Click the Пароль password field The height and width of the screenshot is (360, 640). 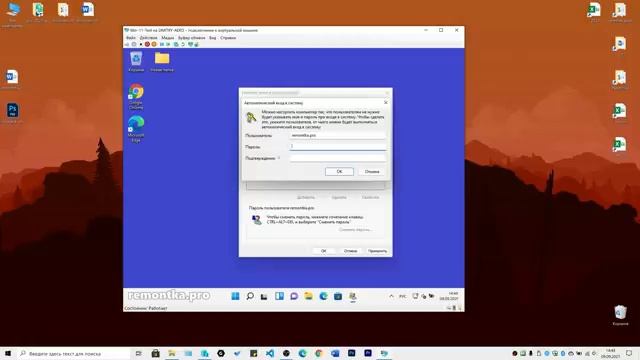[x=338, y=146]
